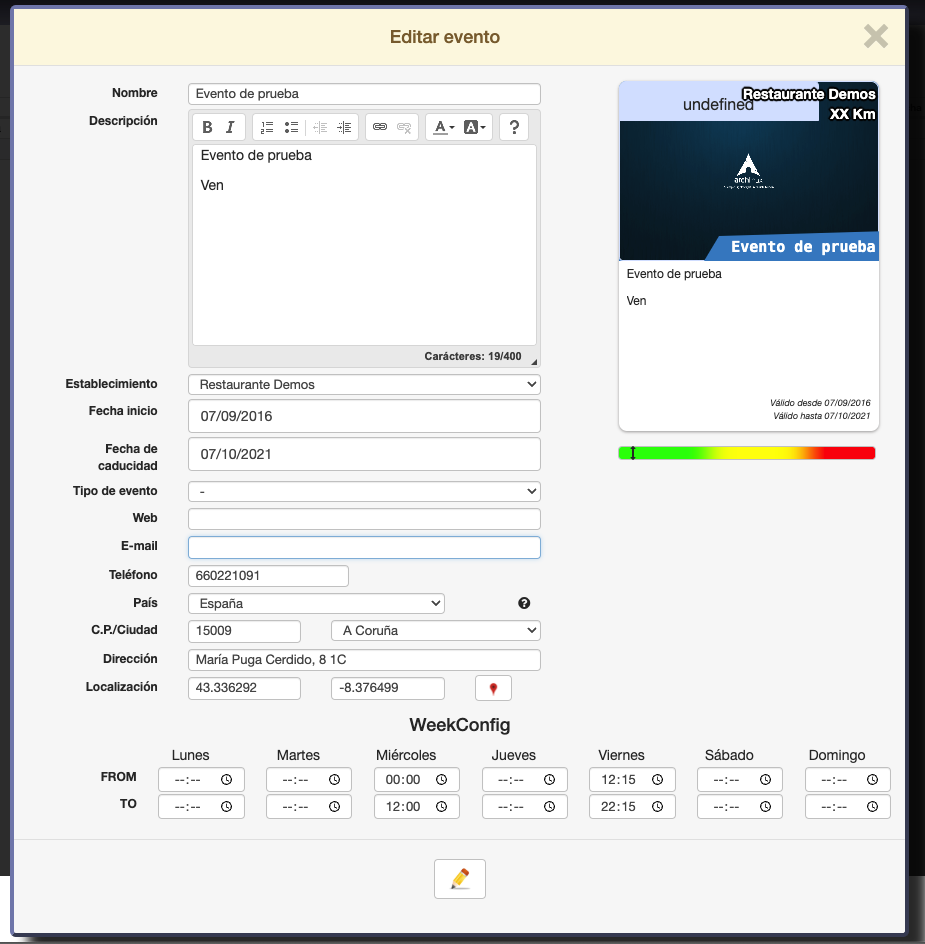Screen dimensions: 925x944
Task: Open background color picker
Action: click(475, 127)
